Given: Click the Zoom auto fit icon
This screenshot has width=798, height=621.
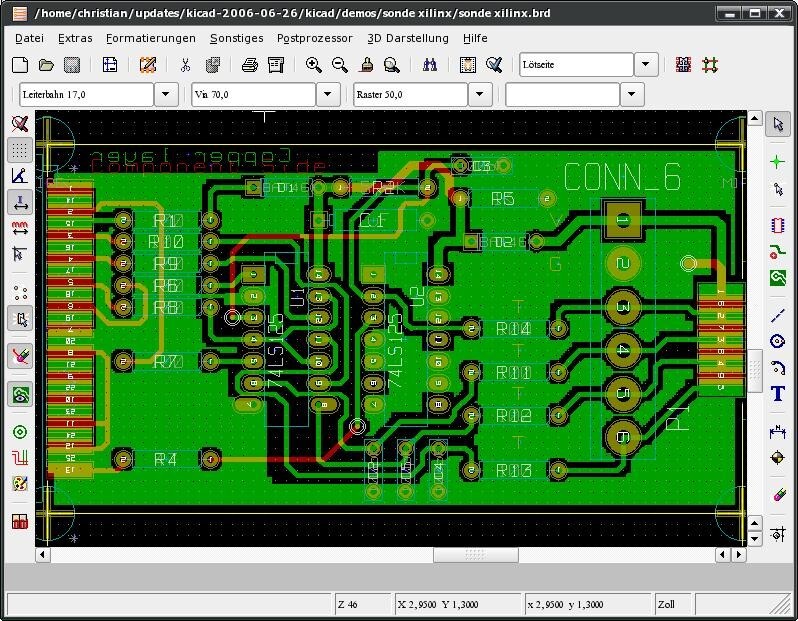Looking at the screenshot, I should click(x=392, y=65).
